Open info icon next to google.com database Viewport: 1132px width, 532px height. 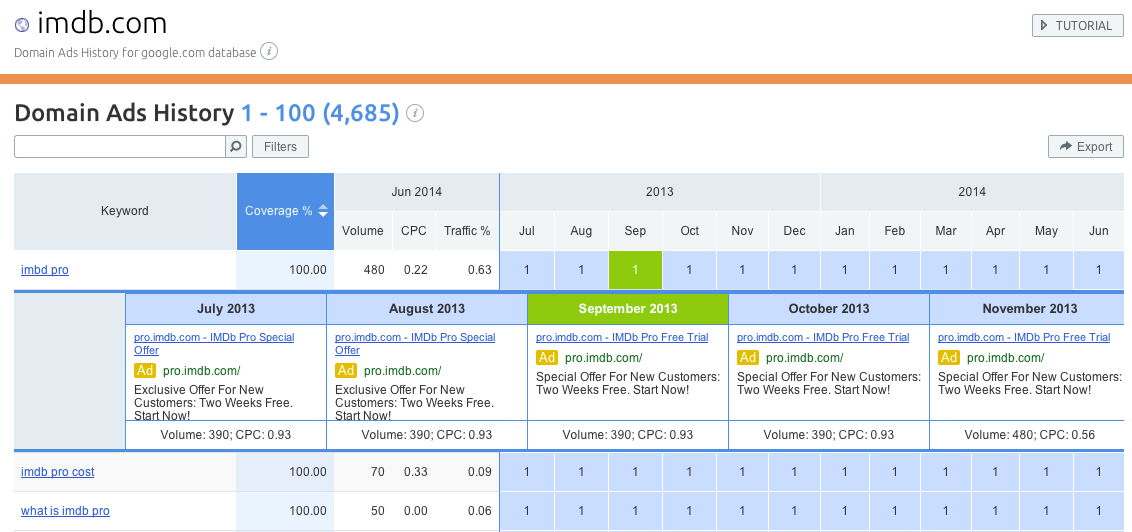pos(269,52)
